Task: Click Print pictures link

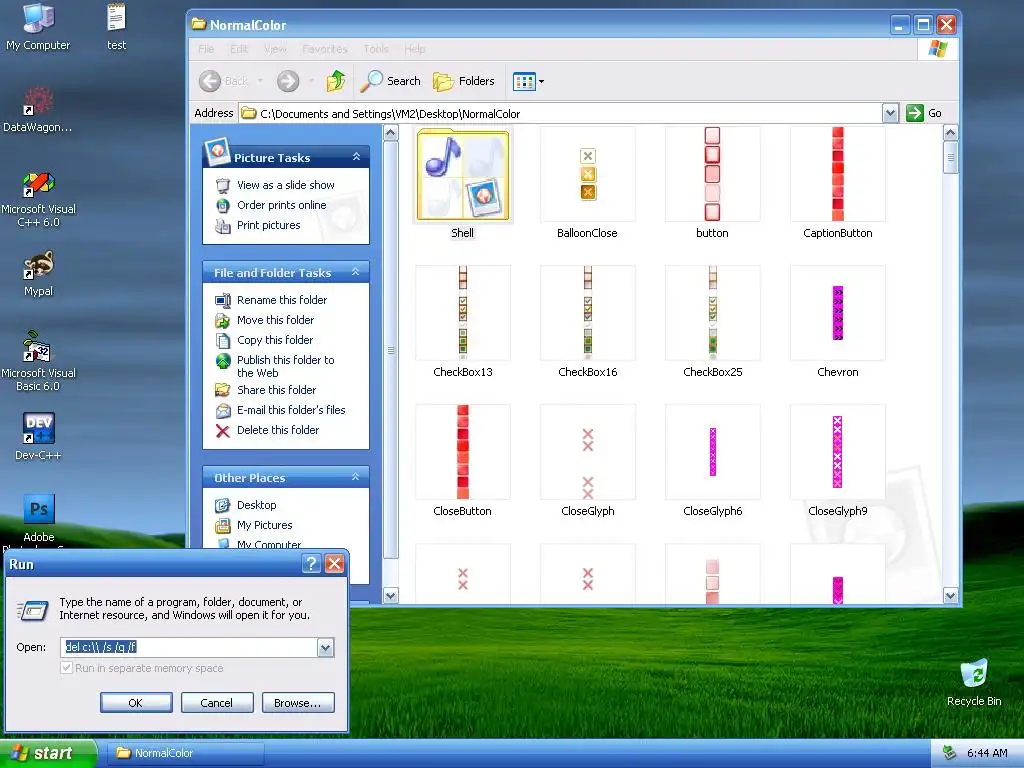Action: tap(268, 225)
